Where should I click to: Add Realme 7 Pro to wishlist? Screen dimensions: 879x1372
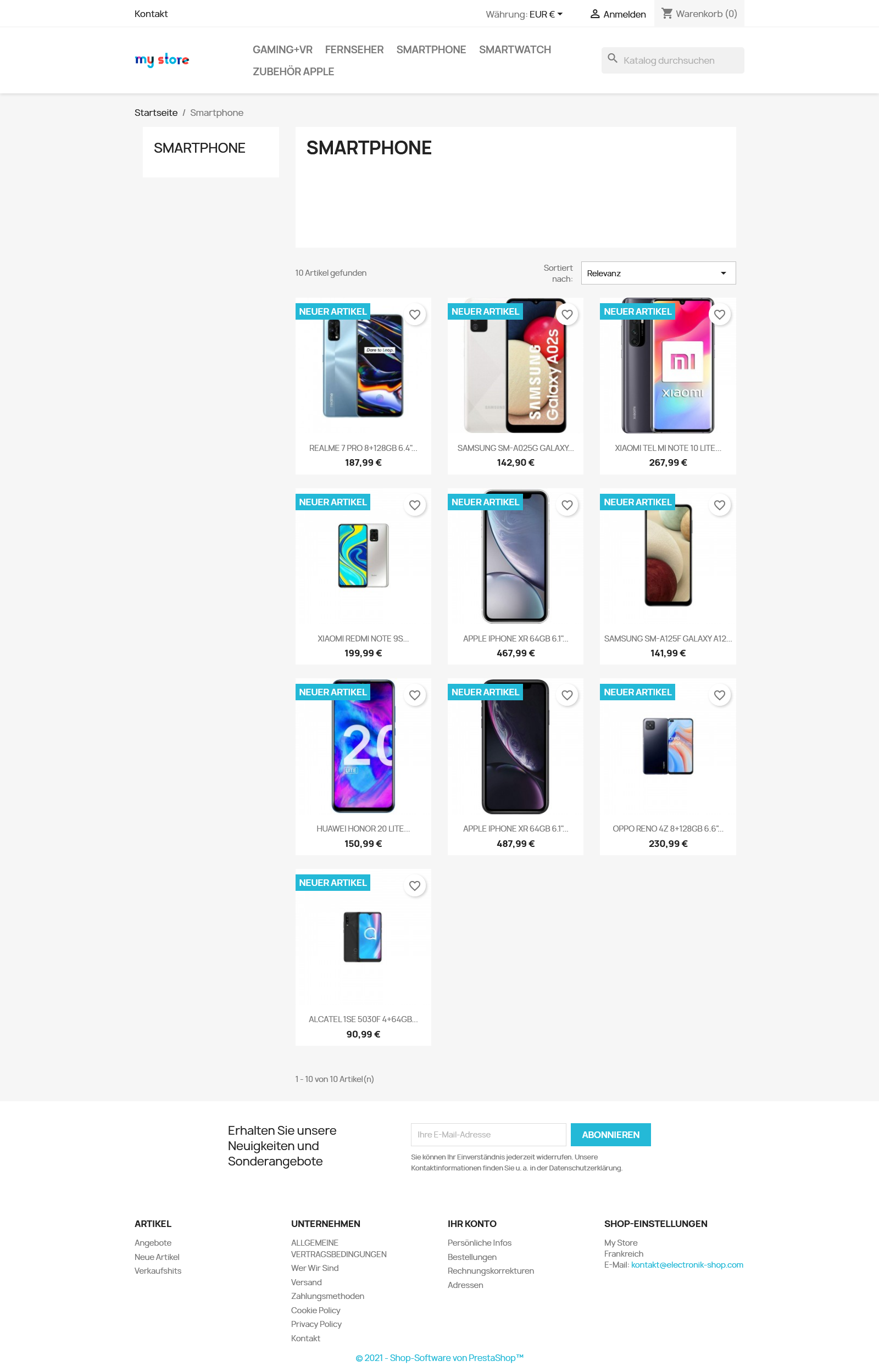(414, 314)
